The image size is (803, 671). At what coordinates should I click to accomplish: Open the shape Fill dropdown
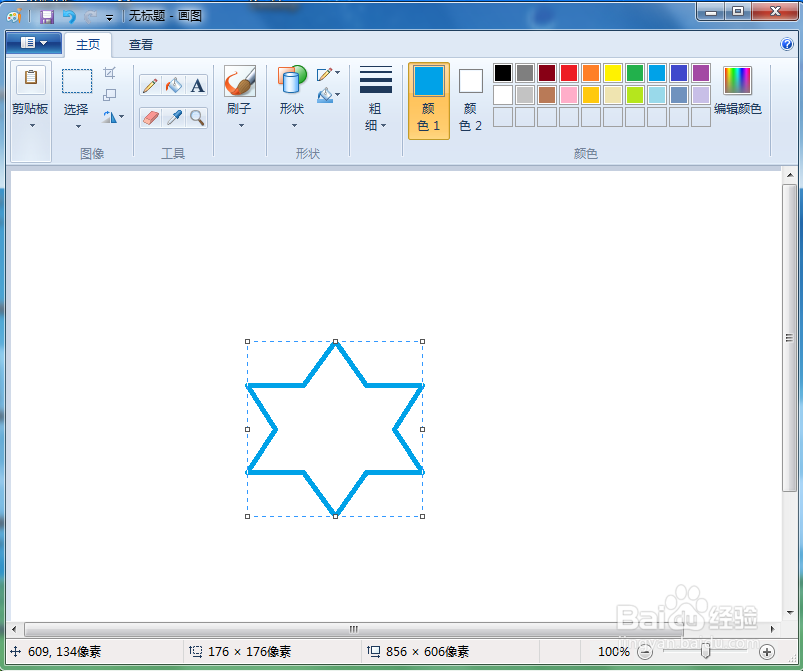328,95
